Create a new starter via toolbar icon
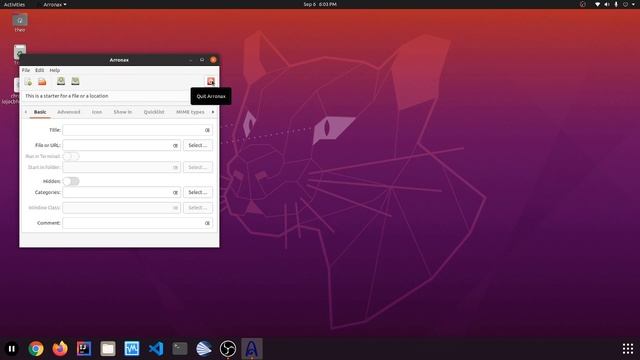 [x=28, y=82]
